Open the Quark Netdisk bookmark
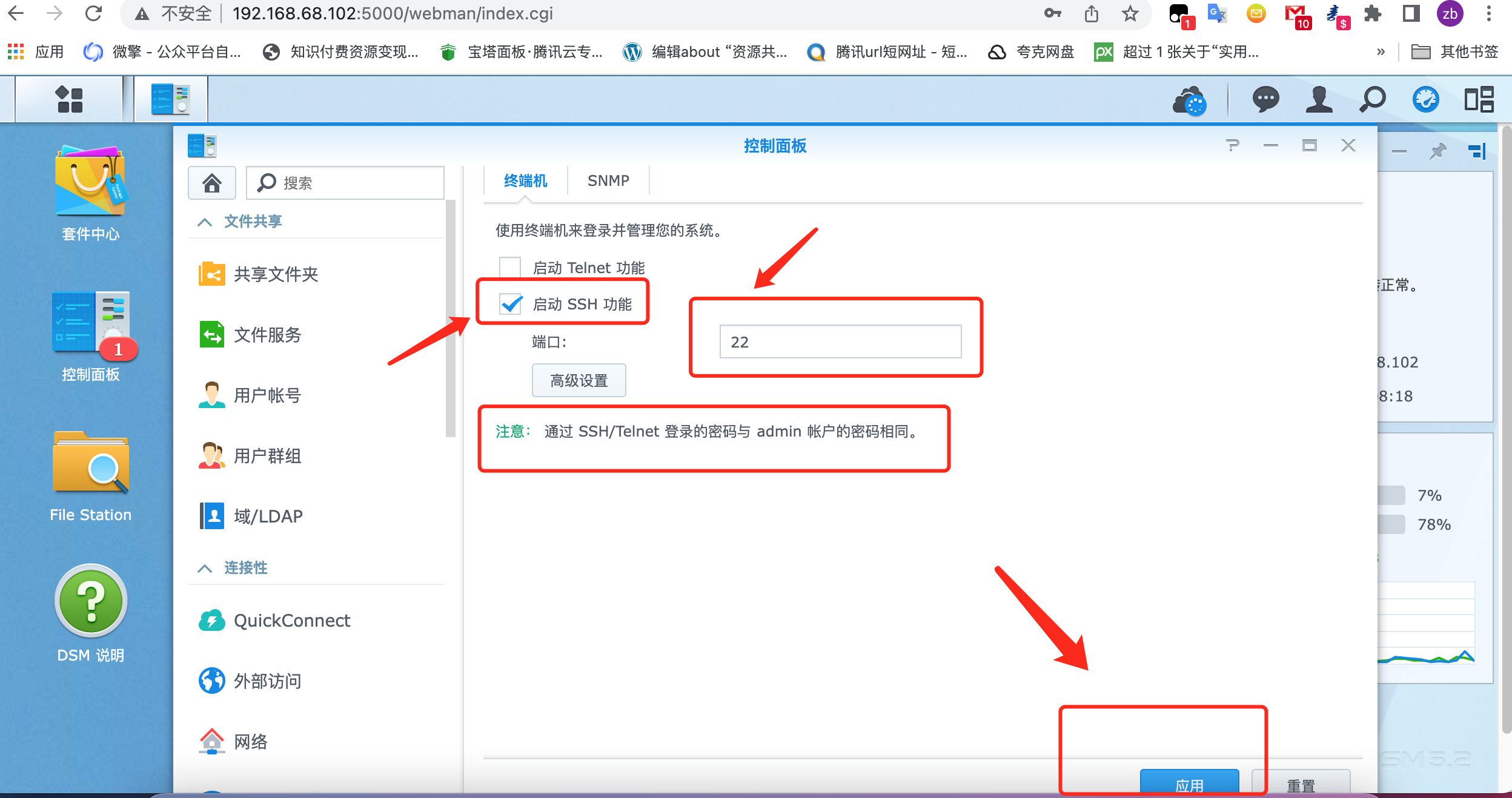 point(1031,52)
